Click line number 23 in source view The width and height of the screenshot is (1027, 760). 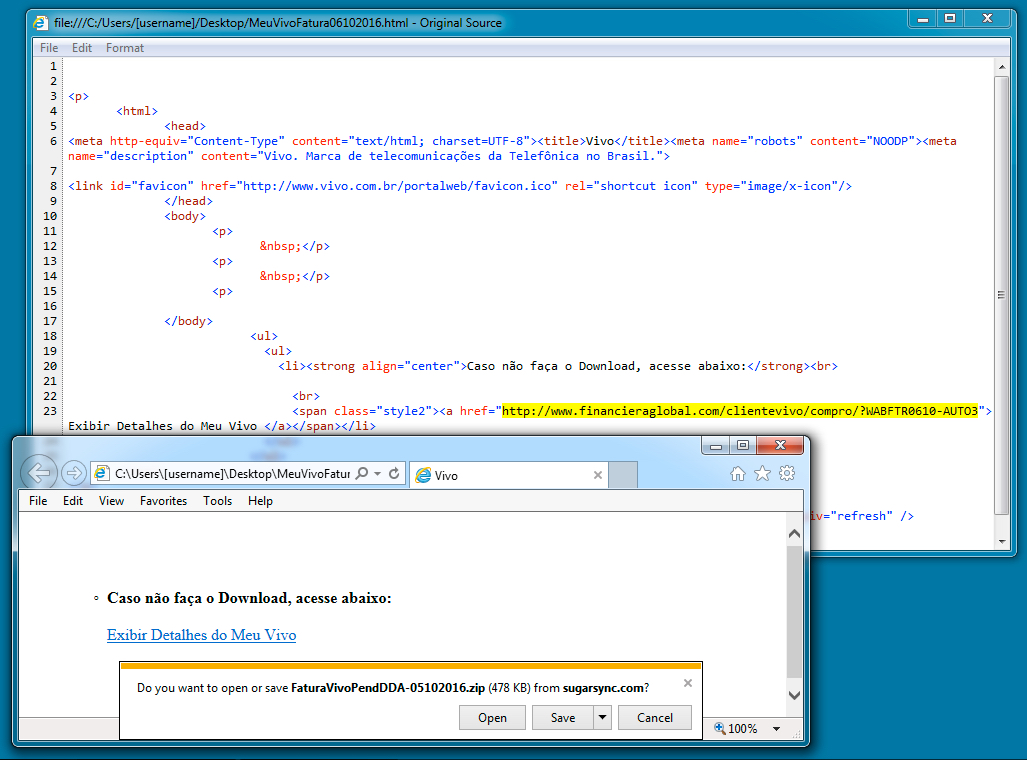(50, 411)
